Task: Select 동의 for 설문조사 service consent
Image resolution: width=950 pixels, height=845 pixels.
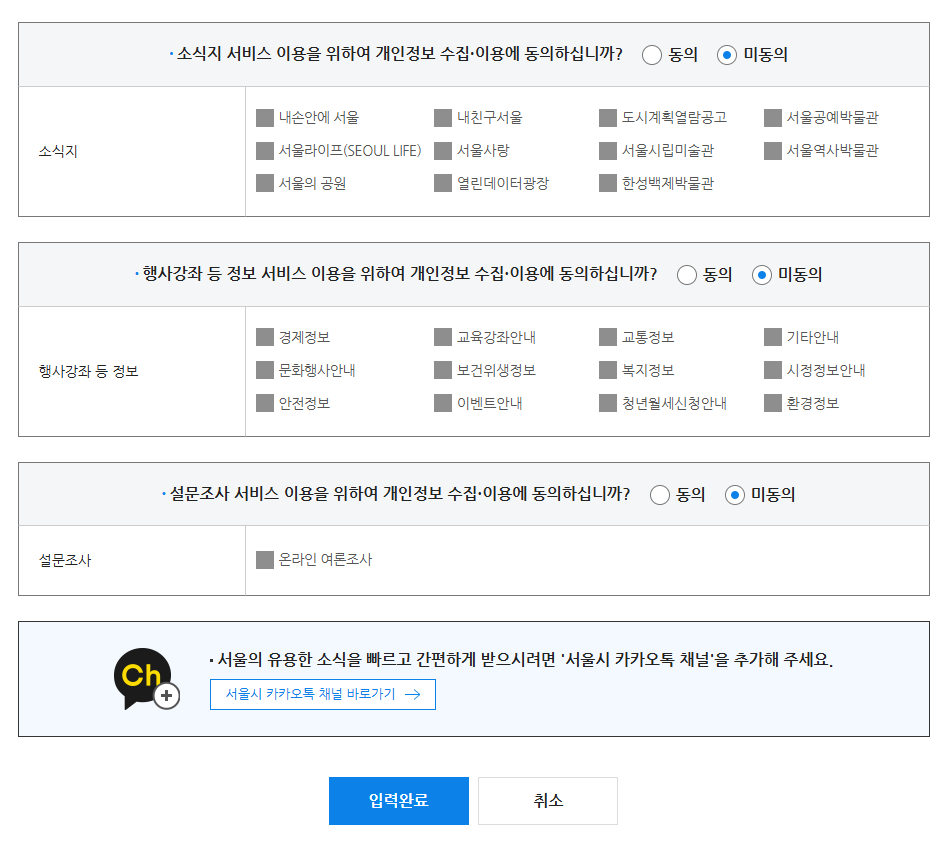Action: pyautogui.click(x=659, y=495)
